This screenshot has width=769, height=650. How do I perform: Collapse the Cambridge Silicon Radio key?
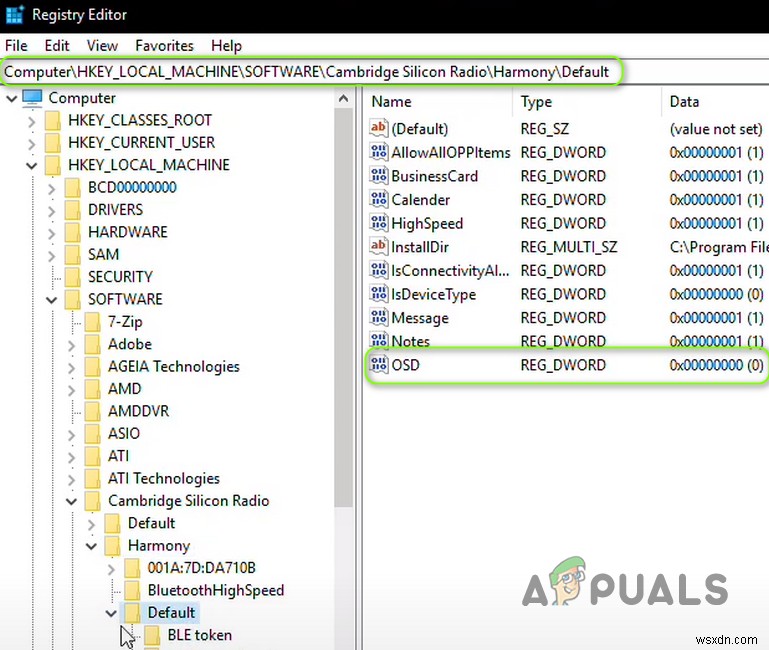click(x=72, y=501)
